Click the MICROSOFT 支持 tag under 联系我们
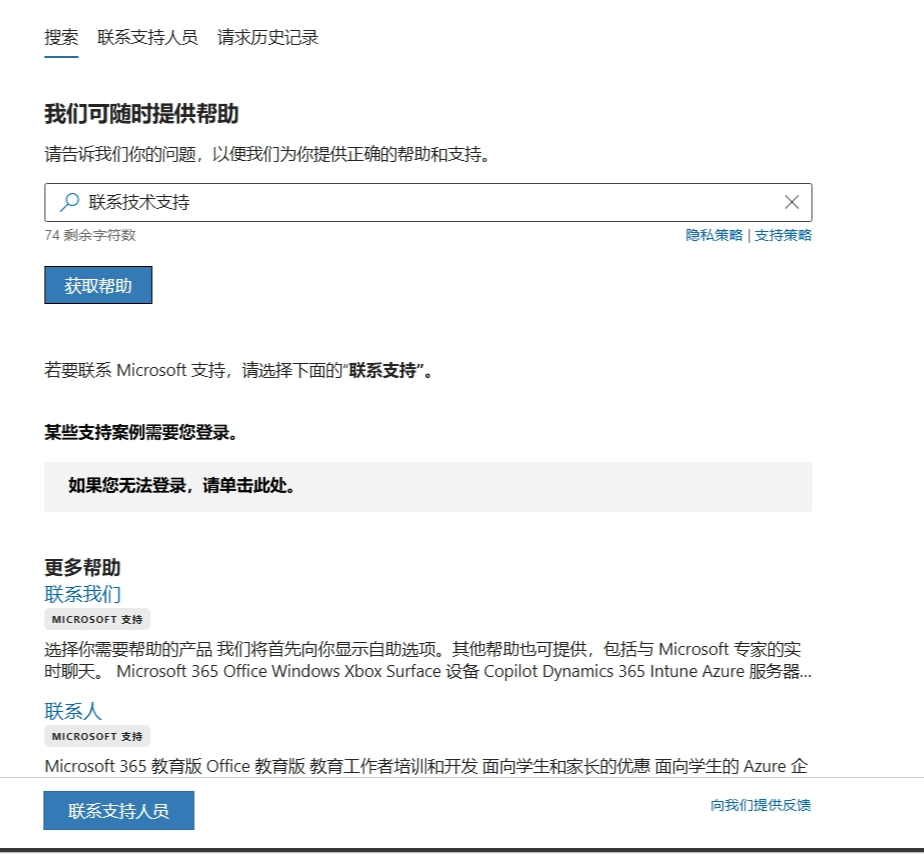 pos(97,619)
